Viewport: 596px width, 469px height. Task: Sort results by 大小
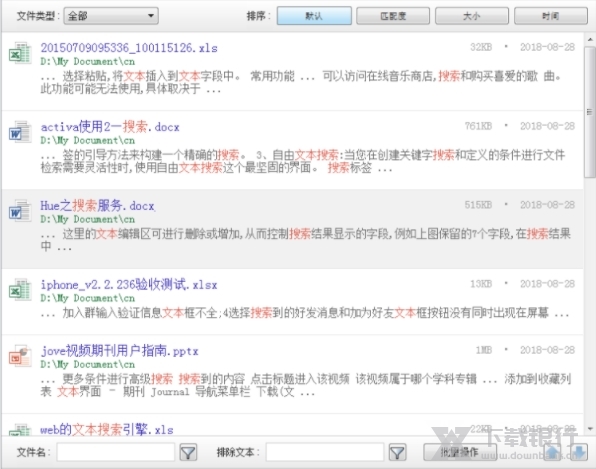click(472, 16)
